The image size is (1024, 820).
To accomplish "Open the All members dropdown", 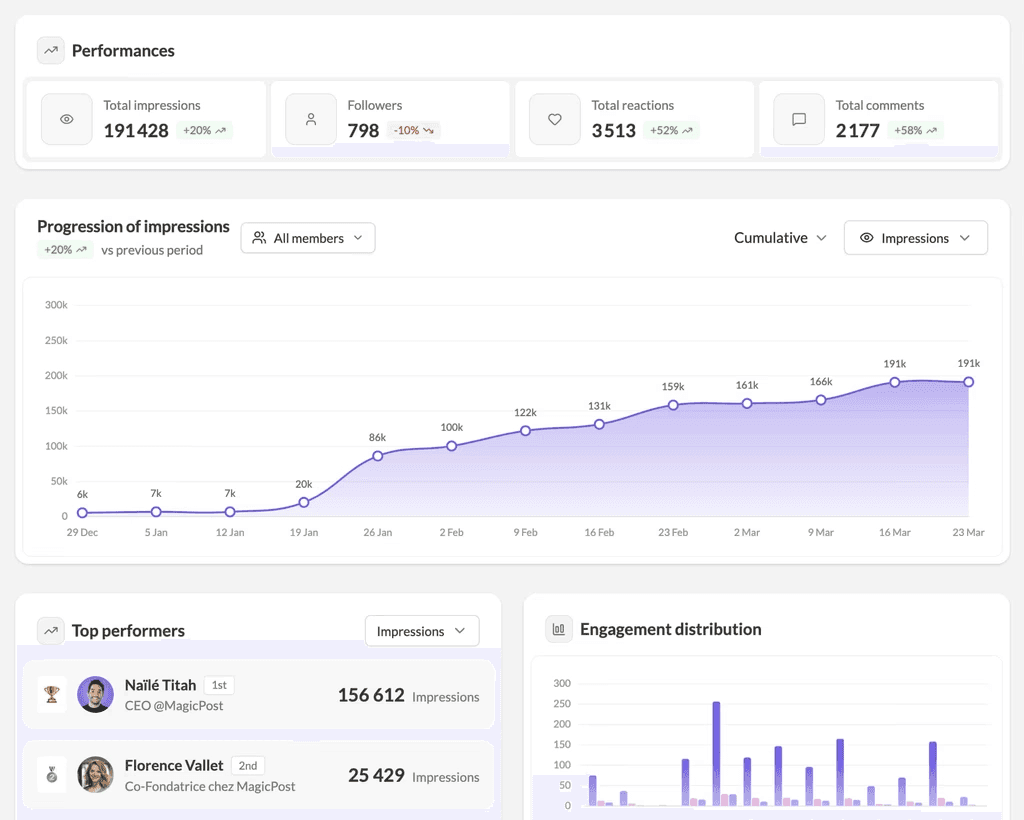I will click(307, 238).
